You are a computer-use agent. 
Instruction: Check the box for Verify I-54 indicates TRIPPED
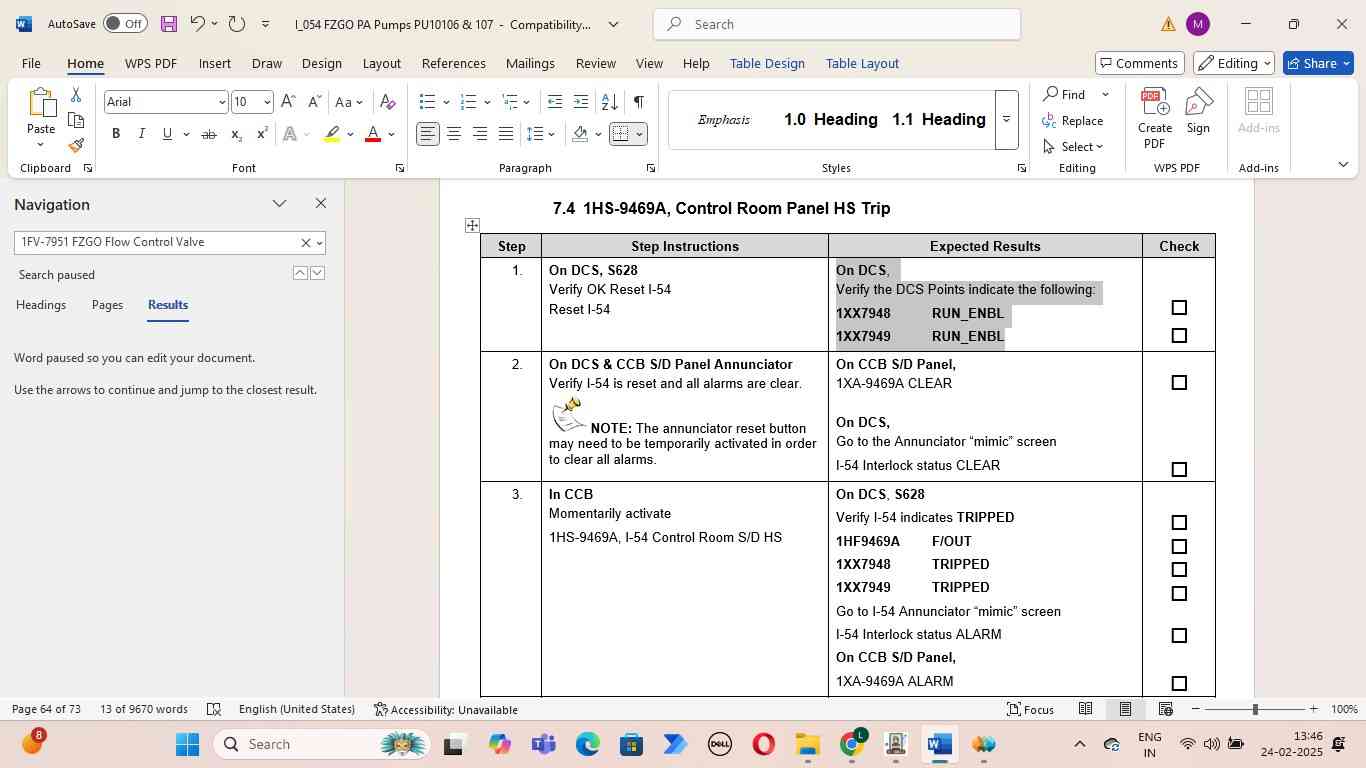(x=1179, y=522)
